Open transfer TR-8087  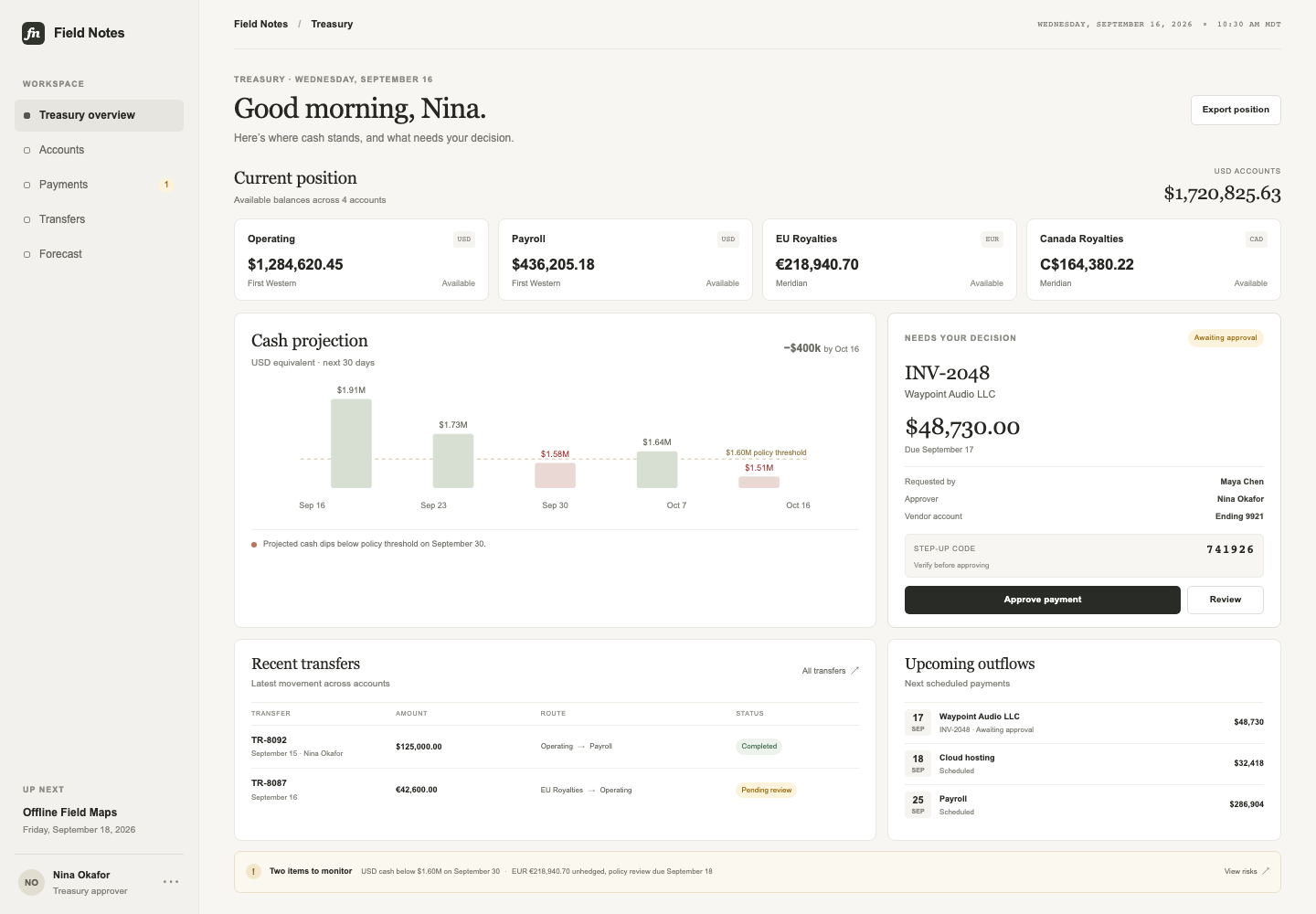(555, 790)
